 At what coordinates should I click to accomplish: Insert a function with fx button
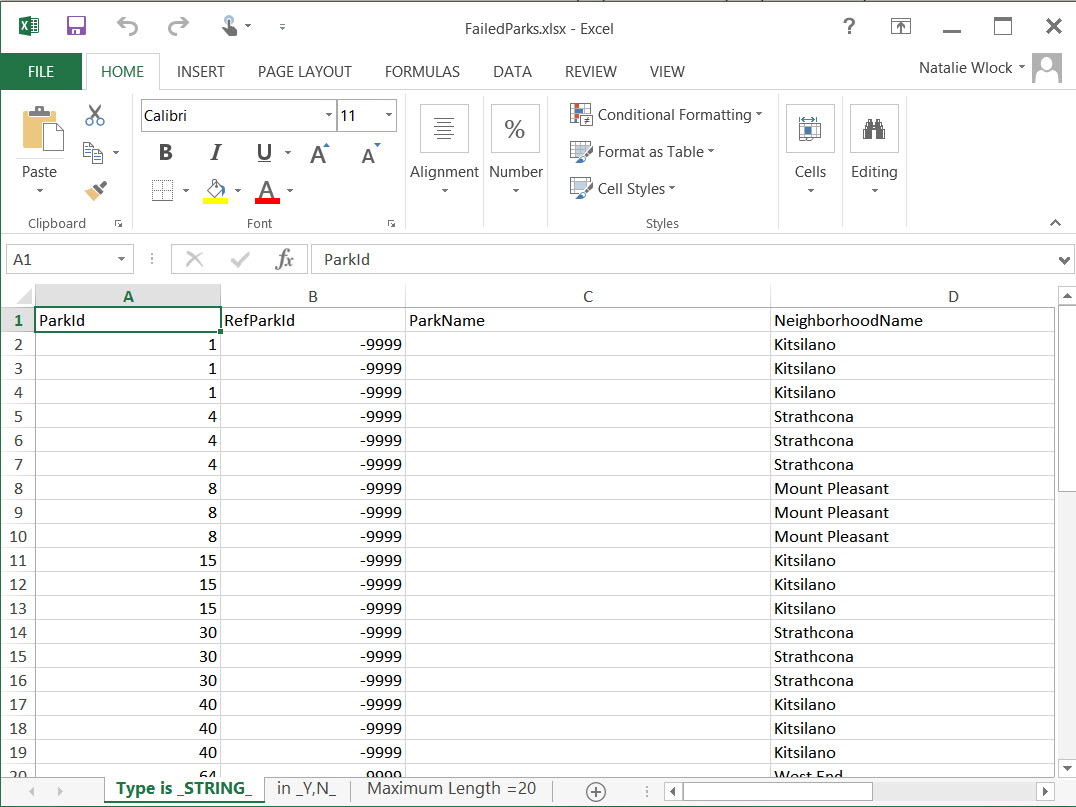click(x=286, y=258)
